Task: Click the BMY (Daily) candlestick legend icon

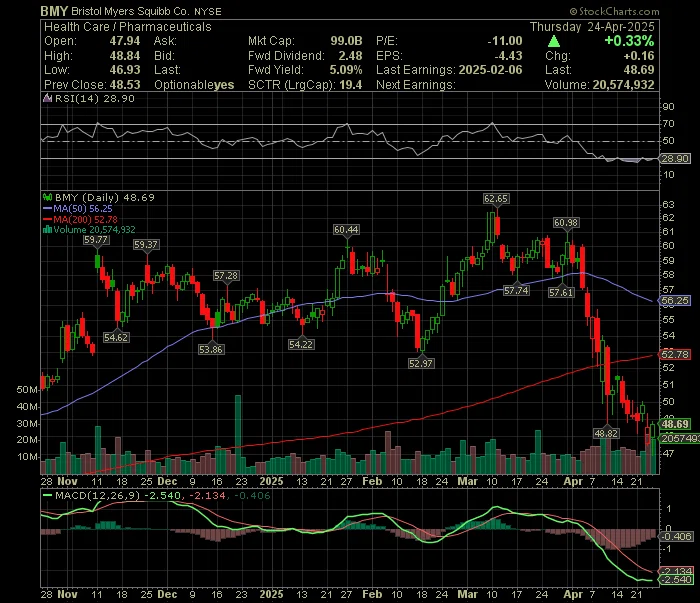Action: (x=47, y=197)
